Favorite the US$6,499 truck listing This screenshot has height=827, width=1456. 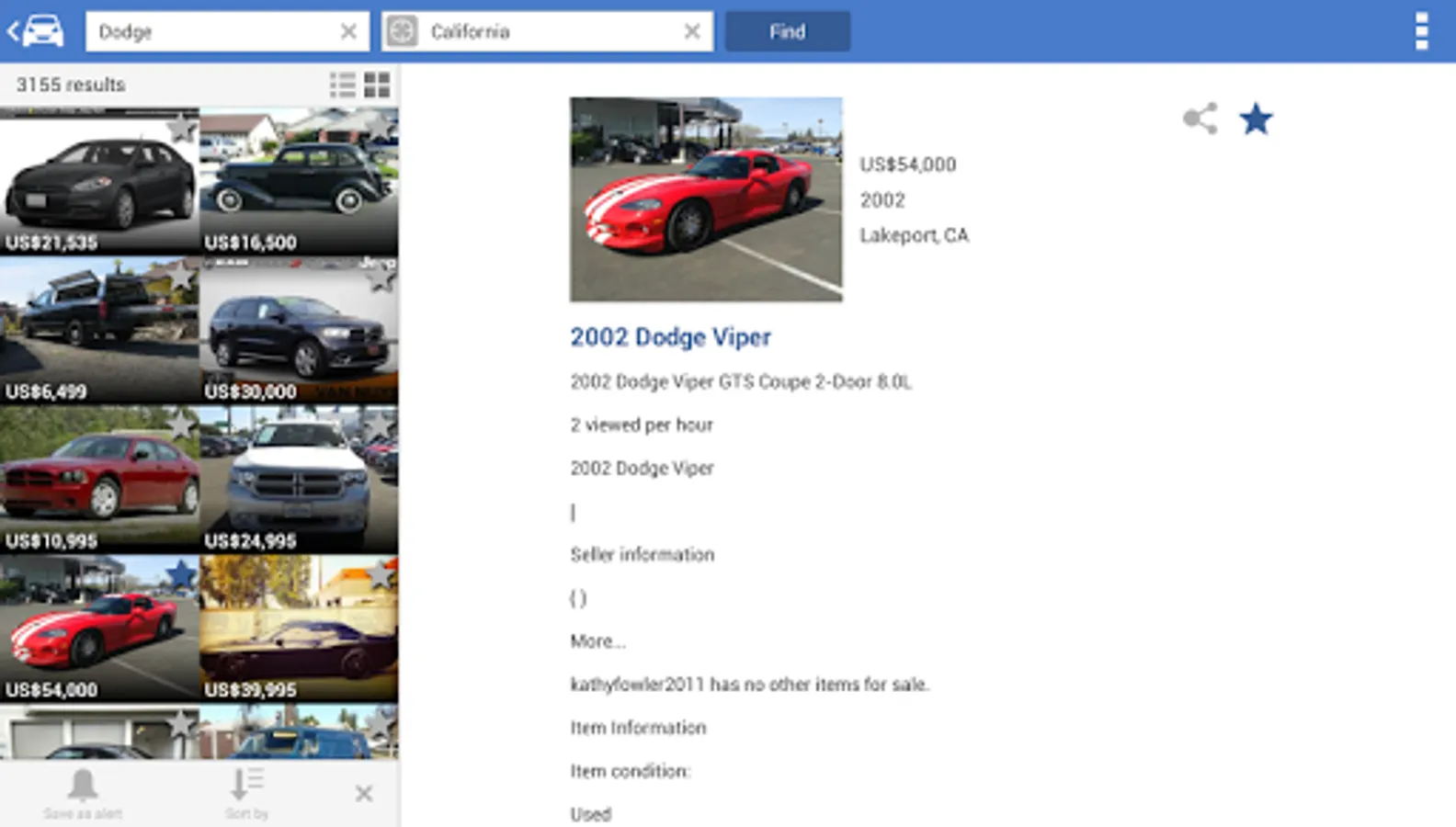pyautogui.click(x=181, y=276)
